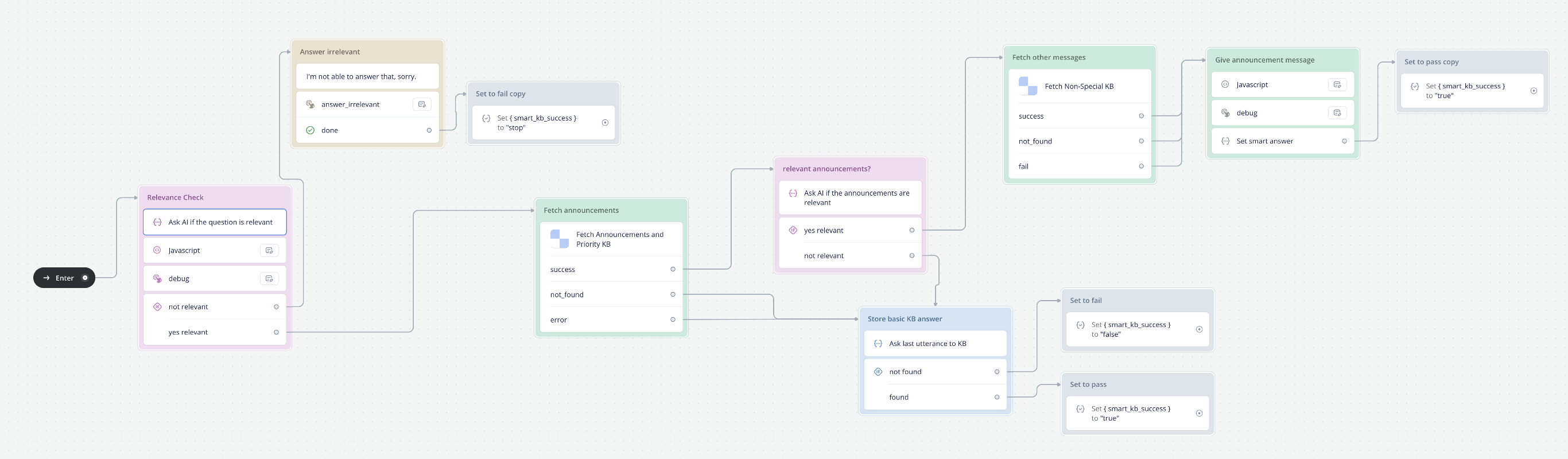The image size is (1568, 459).
Task: Click the debug icon in Give announcement message
Action: (1225, 112)
